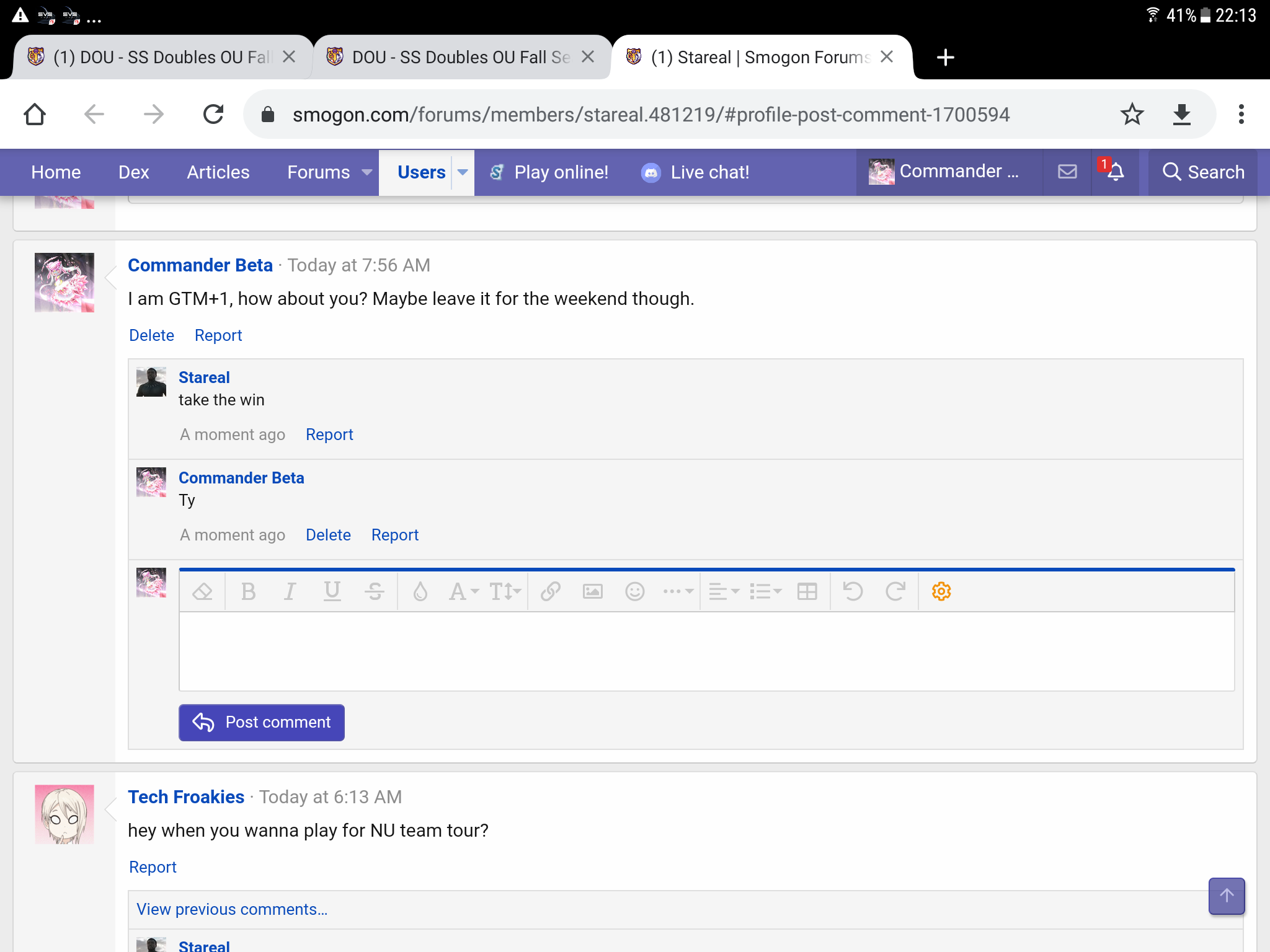The width and height of the screenshot is (1270, 952).
Task: Click the Post comment button
Action: tap(262, 722)
